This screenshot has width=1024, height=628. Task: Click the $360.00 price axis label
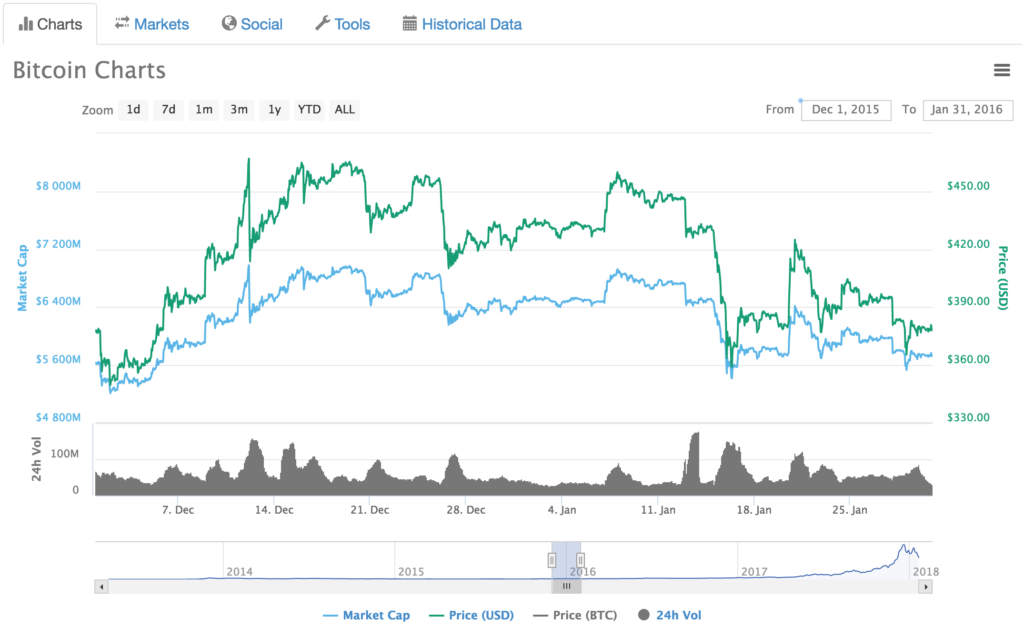(968, 360)
